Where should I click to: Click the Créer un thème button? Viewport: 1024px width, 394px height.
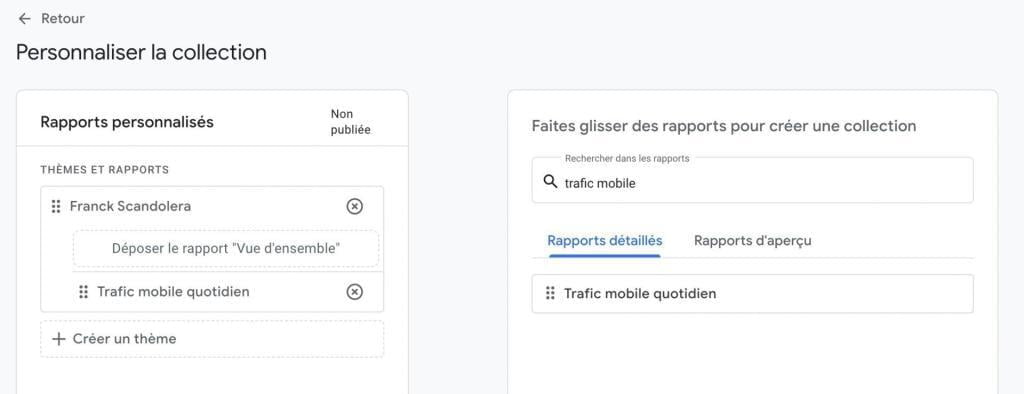(212, 338)
